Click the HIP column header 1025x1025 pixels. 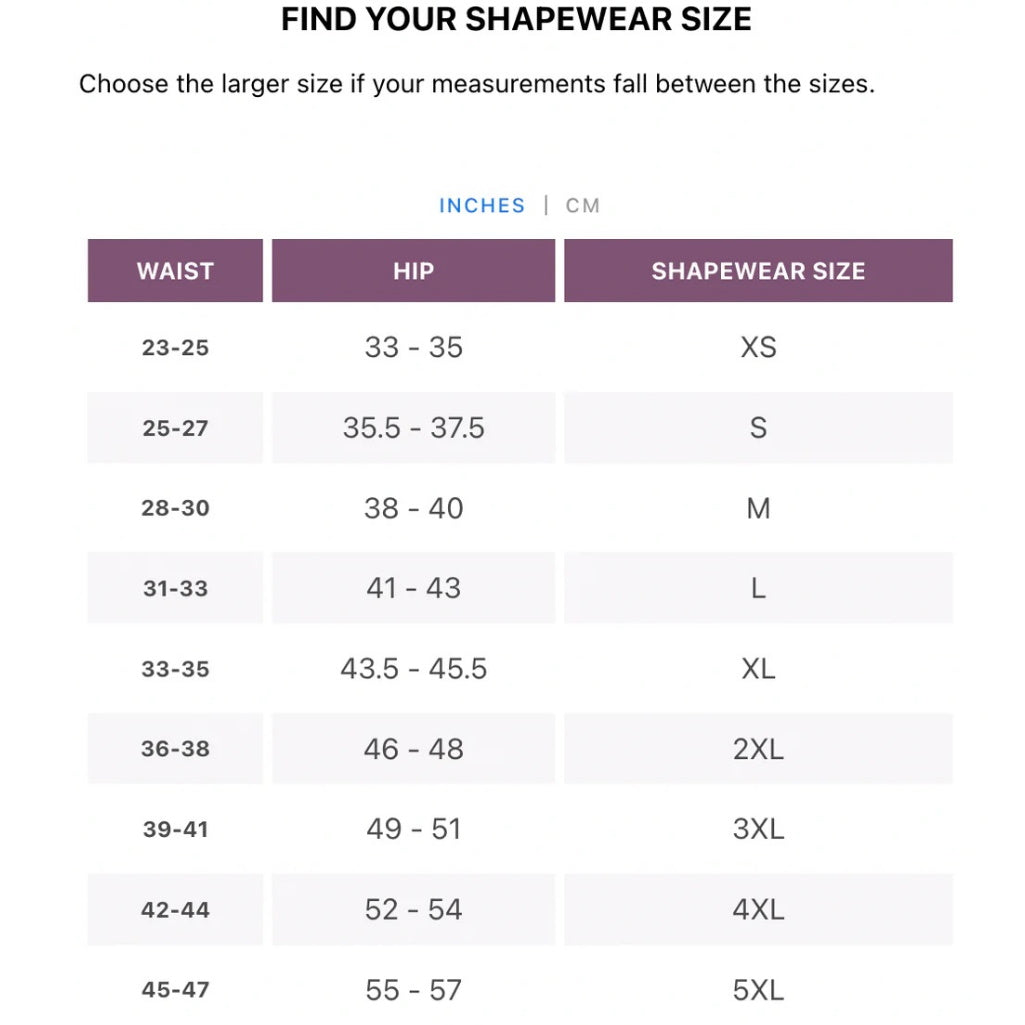412,270
